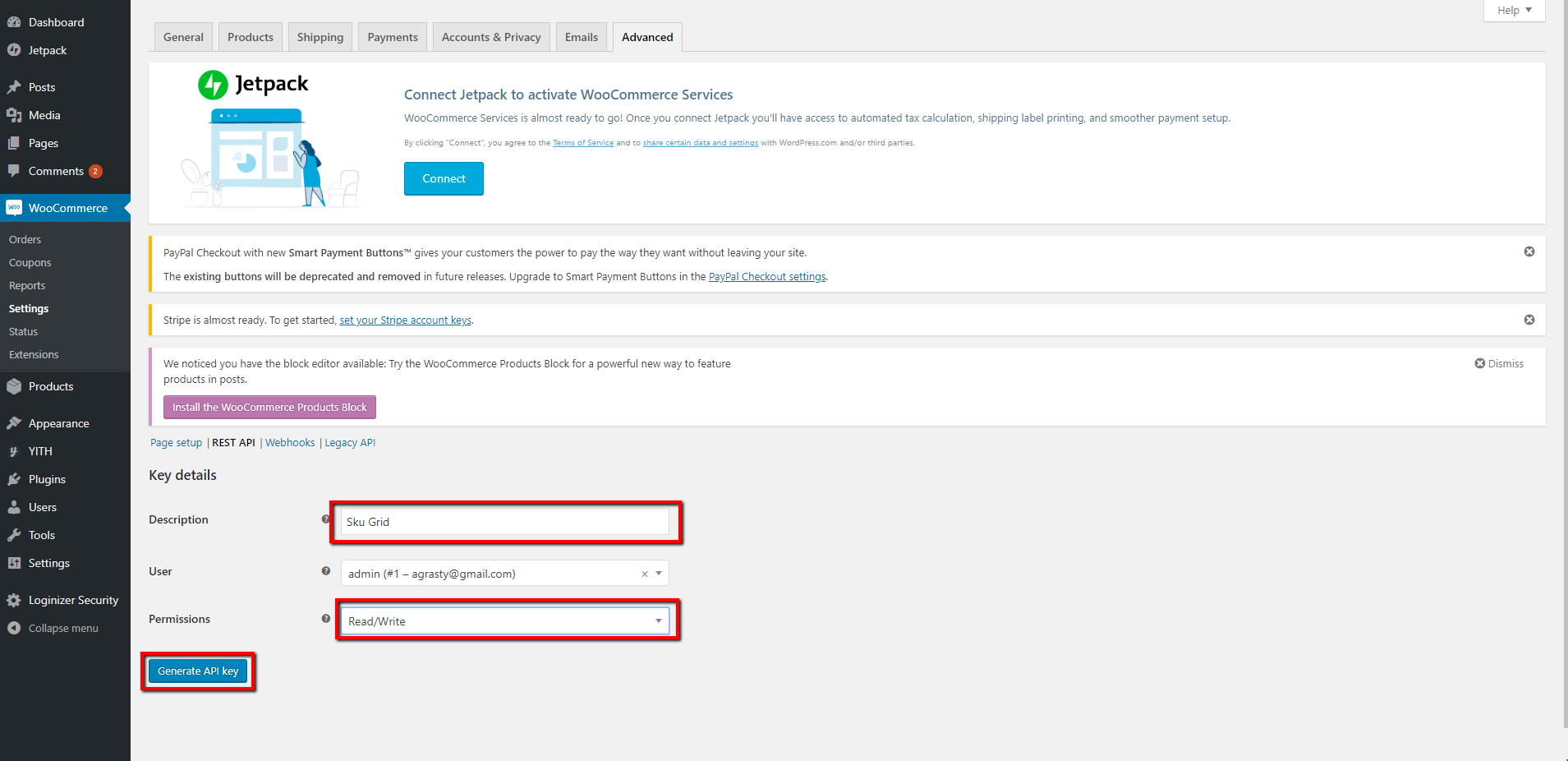Open the REST API section

tap(233, 442)
